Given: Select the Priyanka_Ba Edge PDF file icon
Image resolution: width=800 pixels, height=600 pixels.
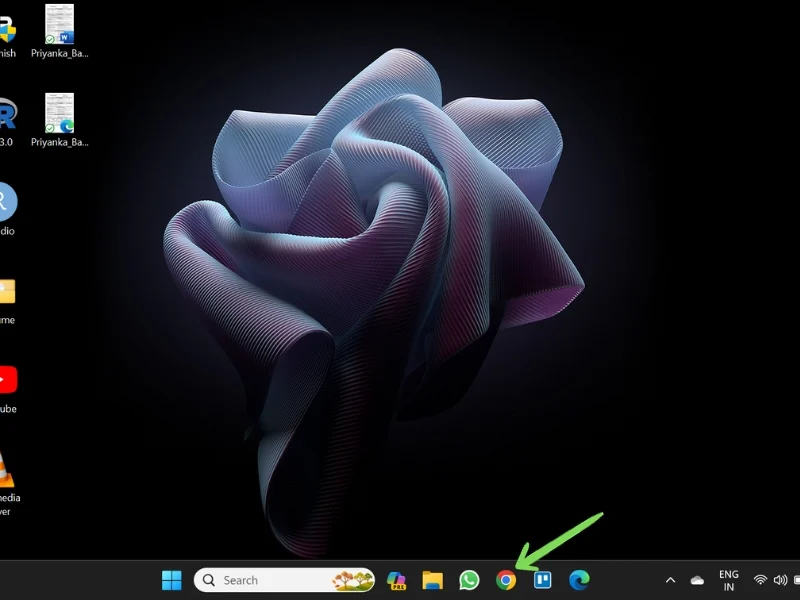Looking at the screenshot, I should coord(59,113).
